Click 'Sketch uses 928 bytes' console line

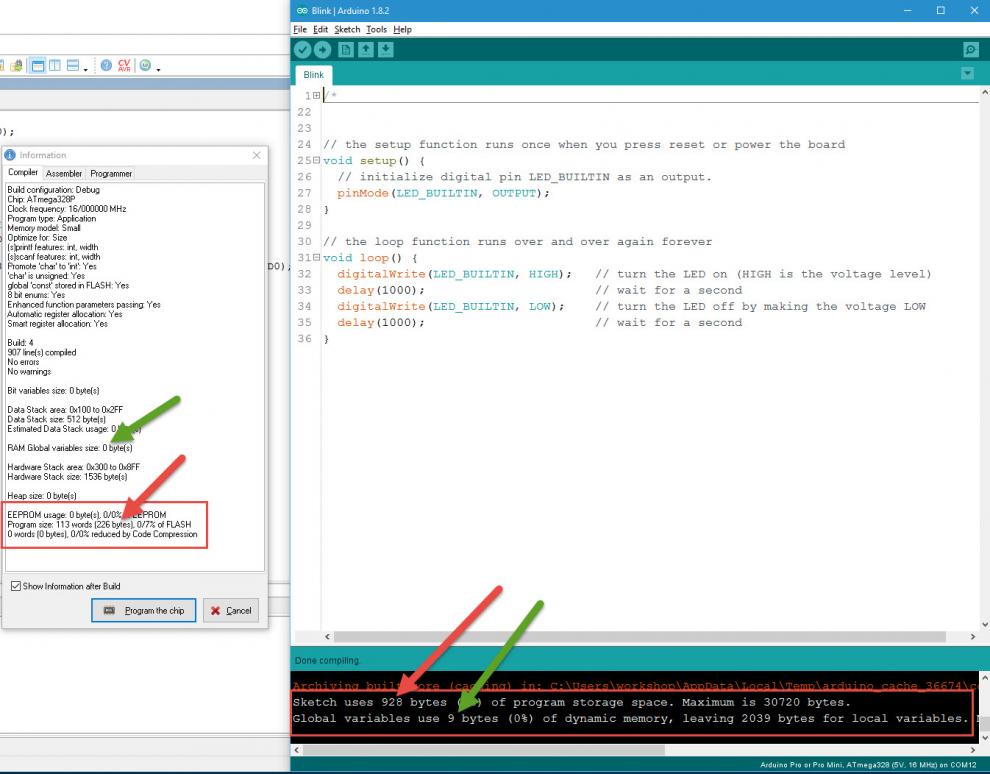point(571,702)
